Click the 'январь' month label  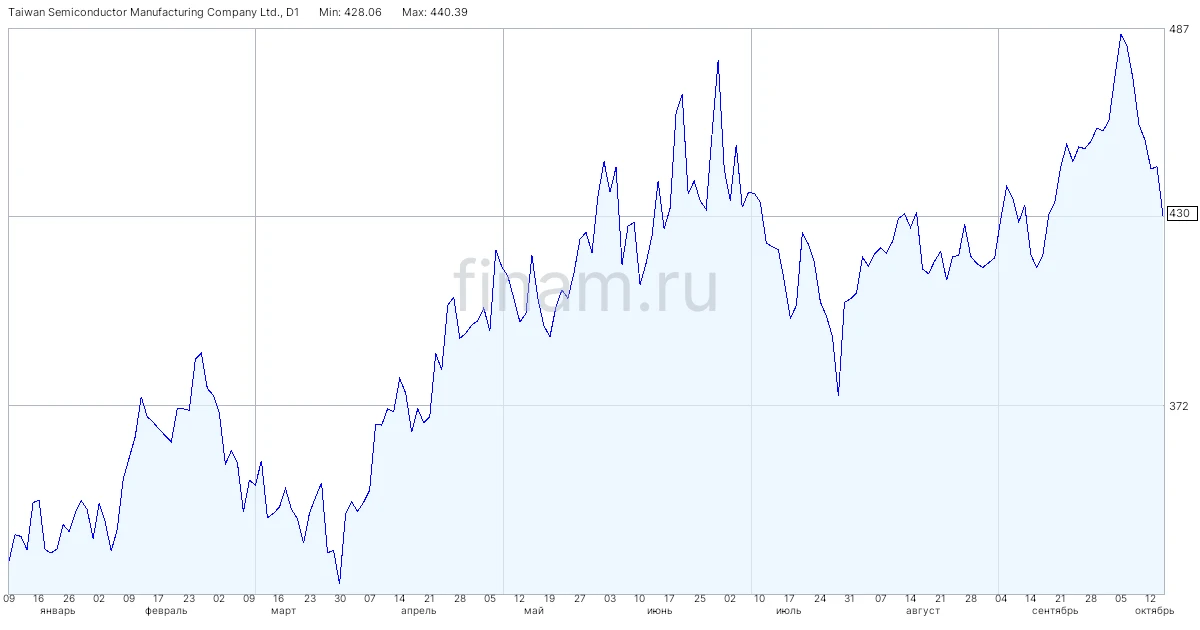57,610
